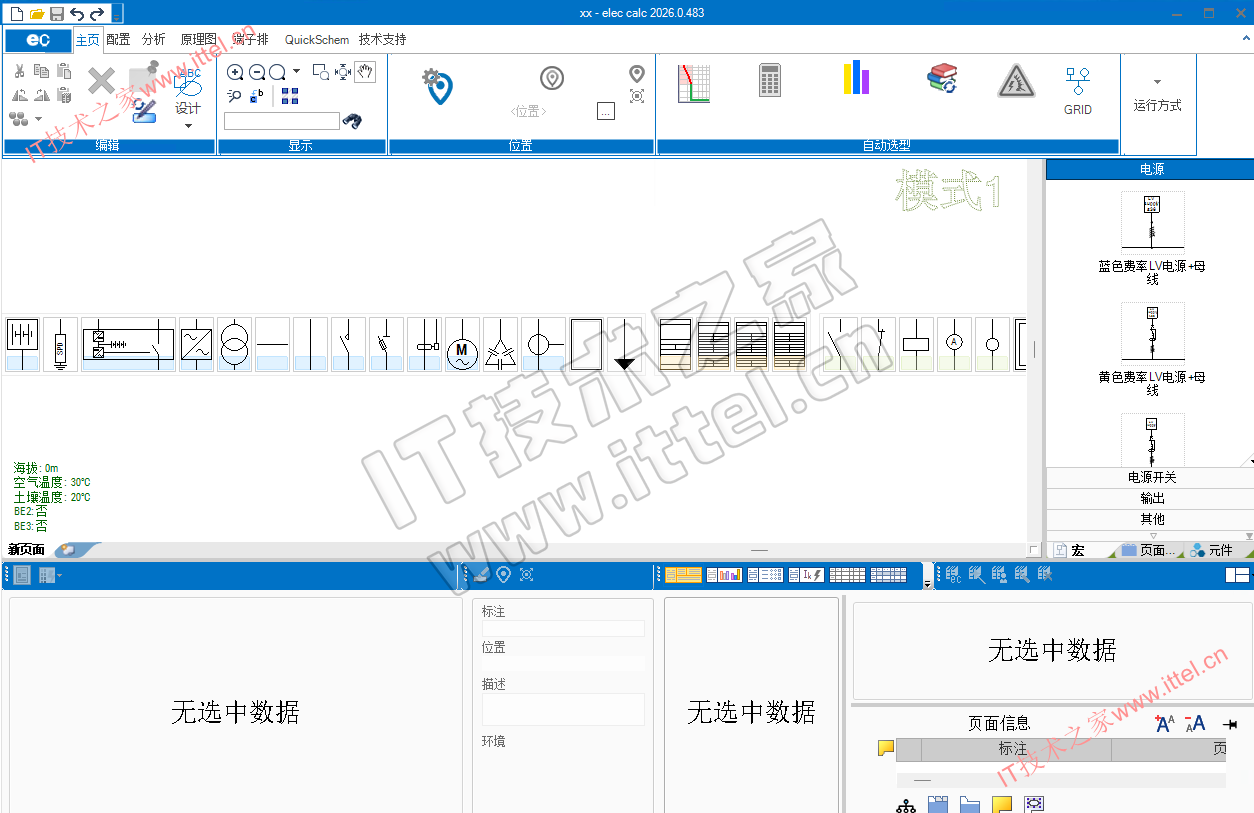Click the location browse ellipsis button
1254x813 pixels.
605,111
